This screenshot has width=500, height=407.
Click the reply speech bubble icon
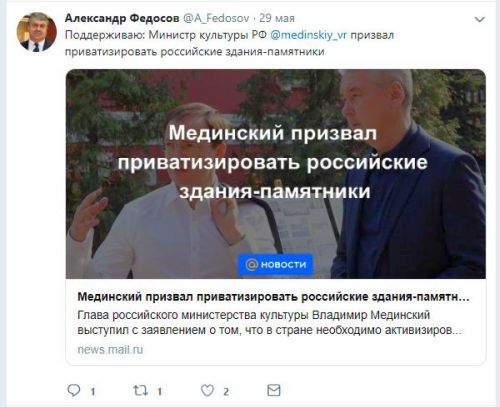74,390
